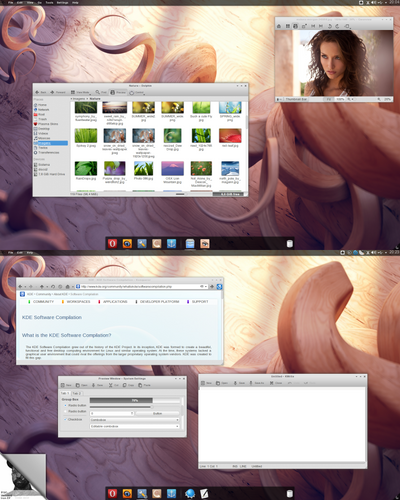400x500 pixels.
Task: Select the Spikey 2.jpeg thumbnail
Action: (86, 136)
